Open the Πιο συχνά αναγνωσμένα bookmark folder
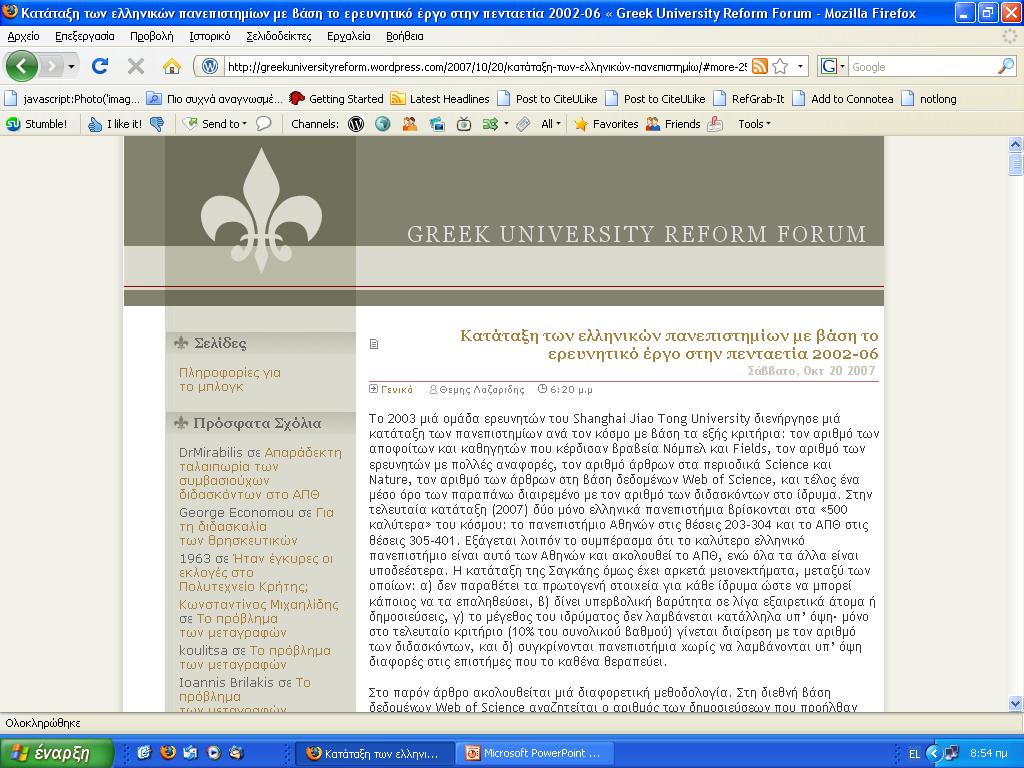Screen dimensions: 1024x768 tap(214, 99)
